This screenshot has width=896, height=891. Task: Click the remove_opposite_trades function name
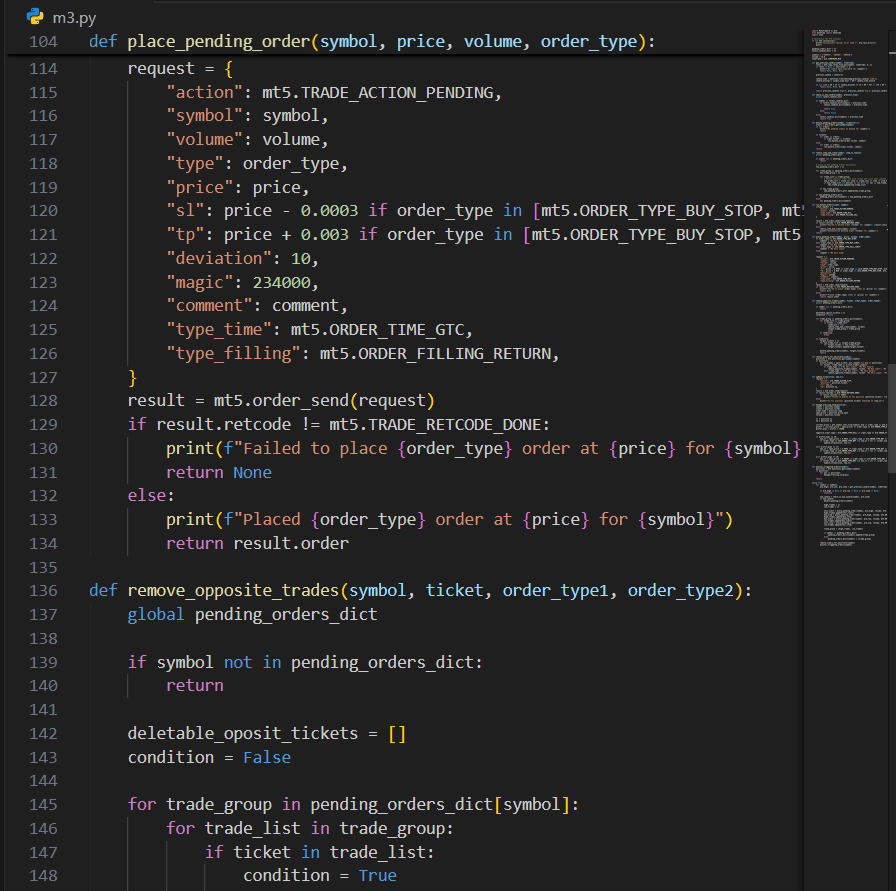pos(233,591)
